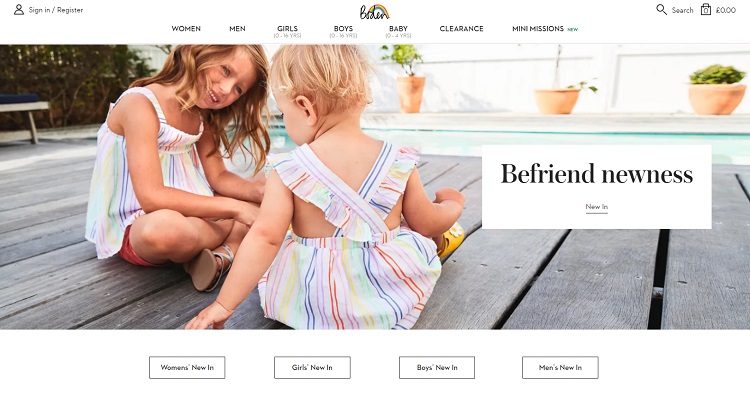Open the Men menu
The image size is (750, 404).
pyautogui.click(x=237, y=29)
